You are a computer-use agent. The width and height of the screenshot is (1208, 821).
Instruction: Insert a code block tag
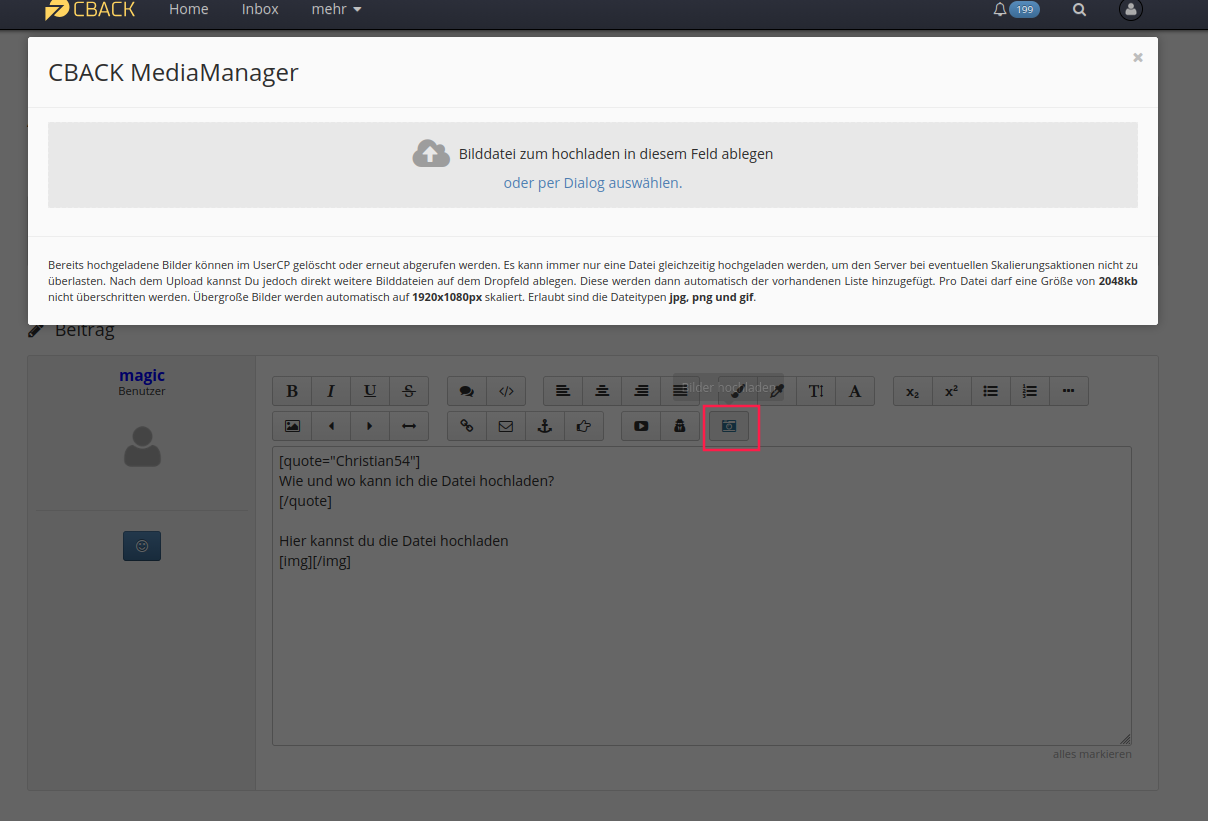tap(506, 391)
